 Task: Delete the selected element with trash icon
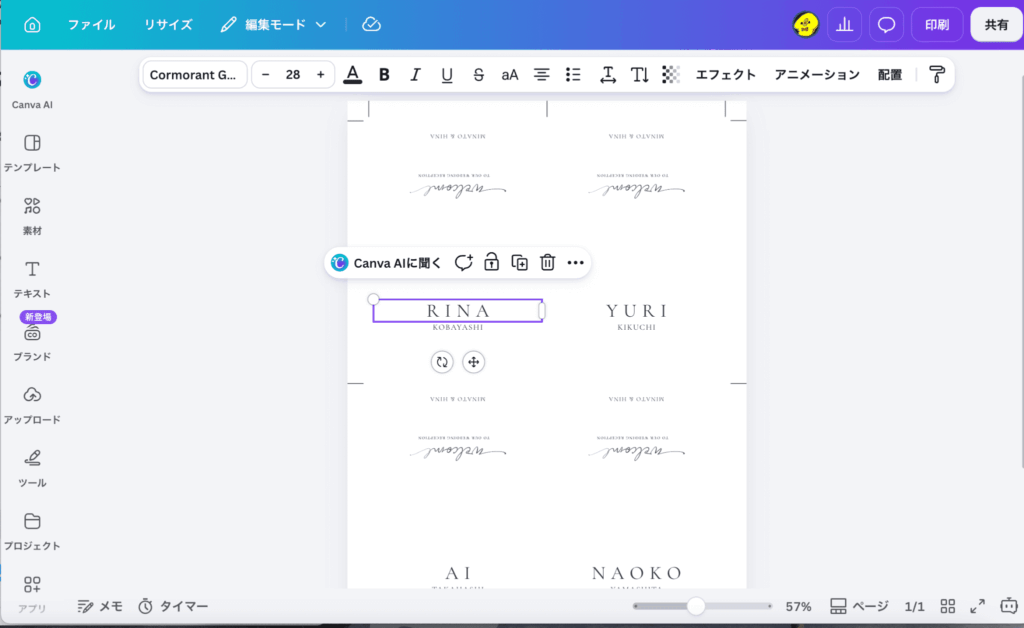click(547, 262)
